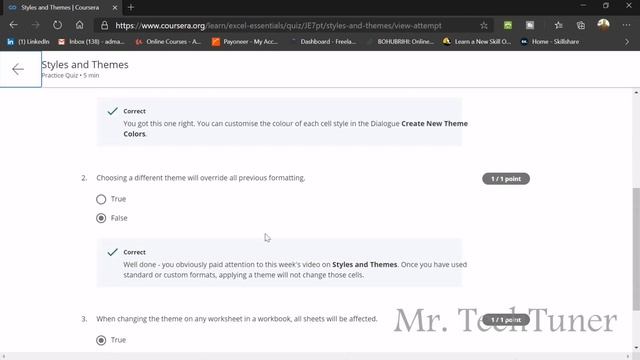The image size is (640, 360).
Task: Click the 'Create New Theme' bold text
Action: (x=434, y=123)
